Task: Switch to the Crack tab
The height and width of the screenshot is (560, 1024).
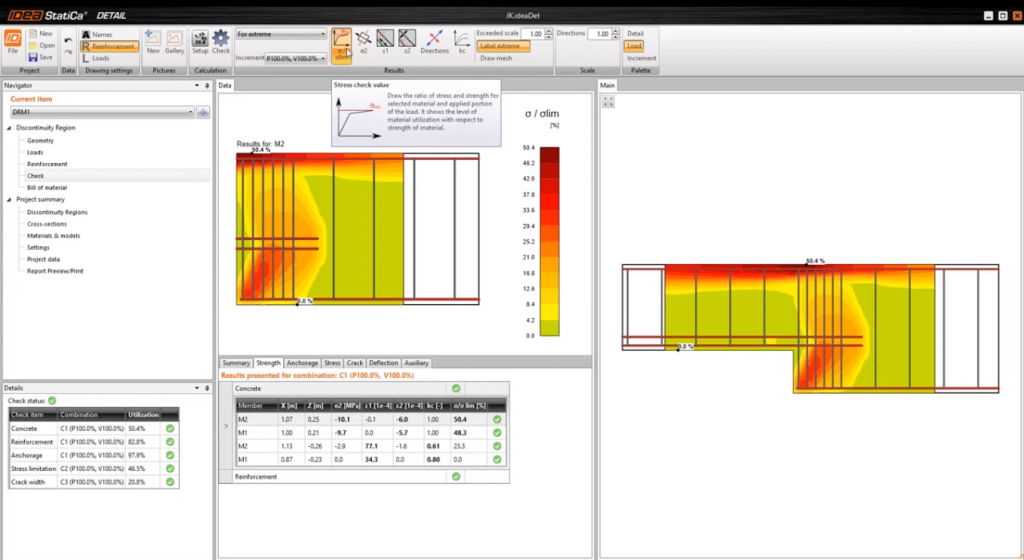Action: pos(355,363)
